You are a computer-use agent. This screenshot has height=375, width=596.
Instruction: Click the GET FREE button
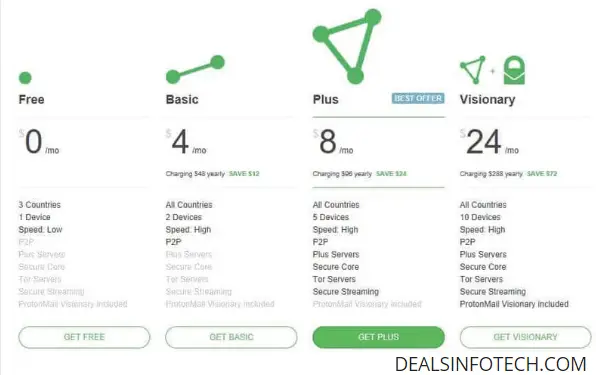pos(84,337)
